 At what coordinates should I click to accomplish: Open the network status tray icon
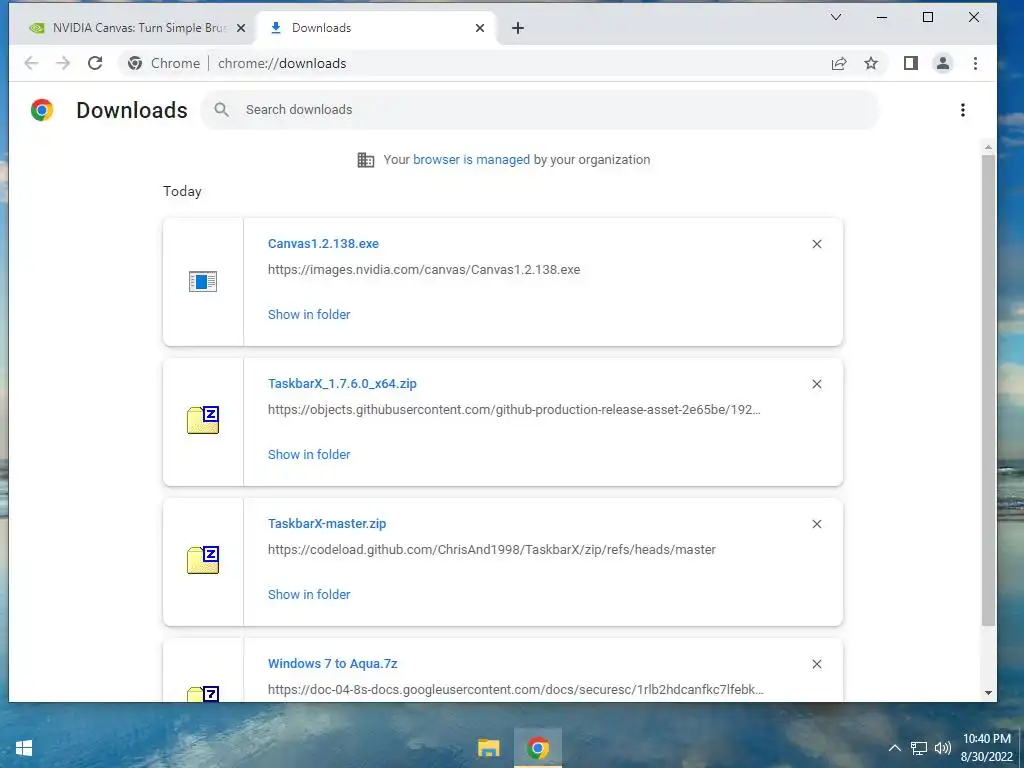[x=919, y=748]
